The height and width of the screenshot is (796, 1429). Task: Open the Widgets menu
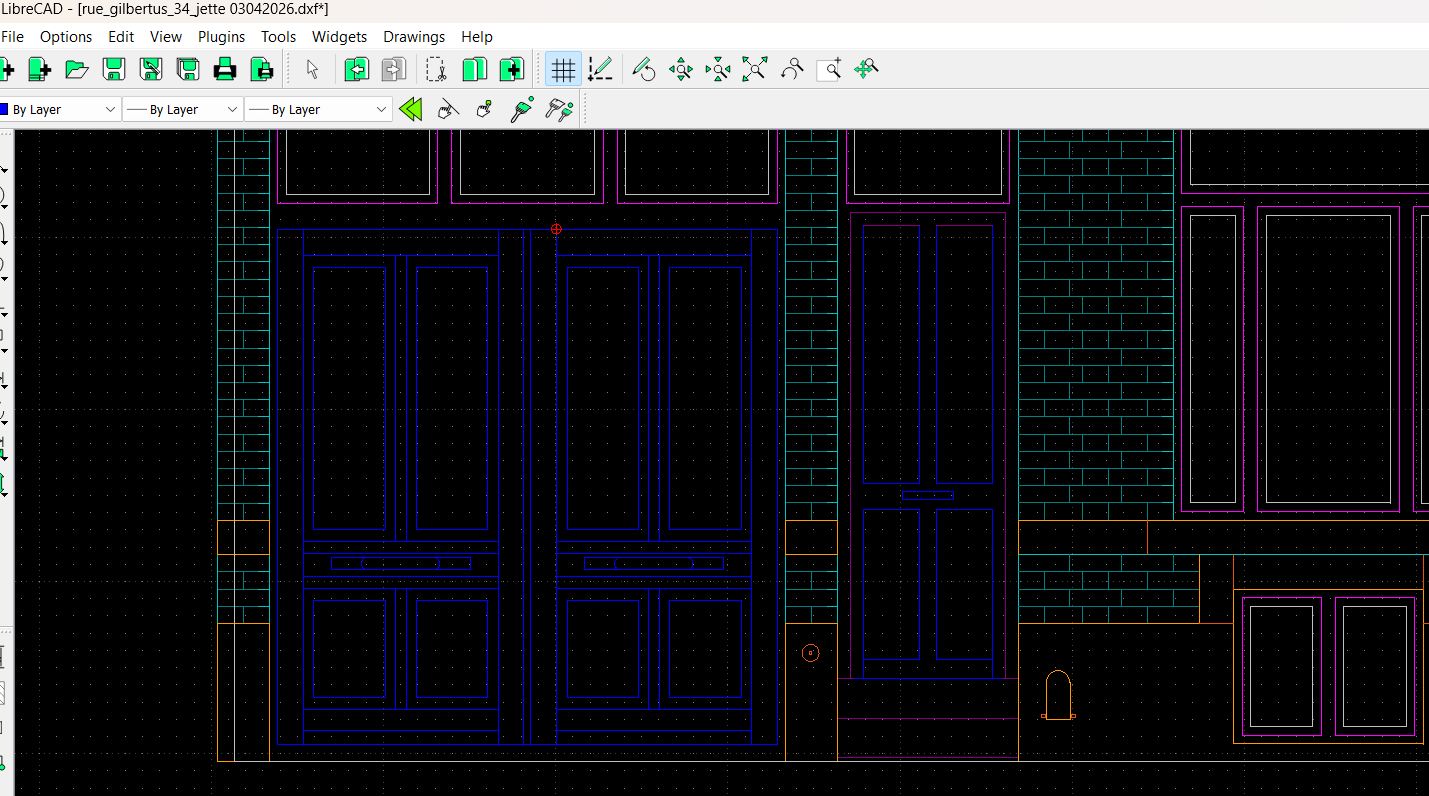(339, 36)
